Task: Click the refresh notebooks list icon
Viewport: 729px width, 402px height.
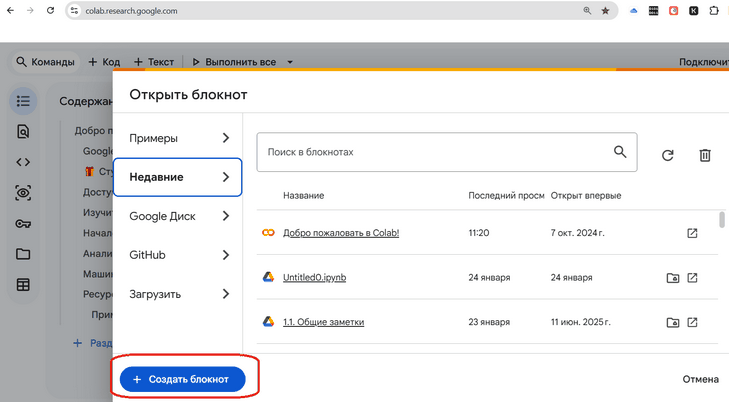Action: [668, 155]
